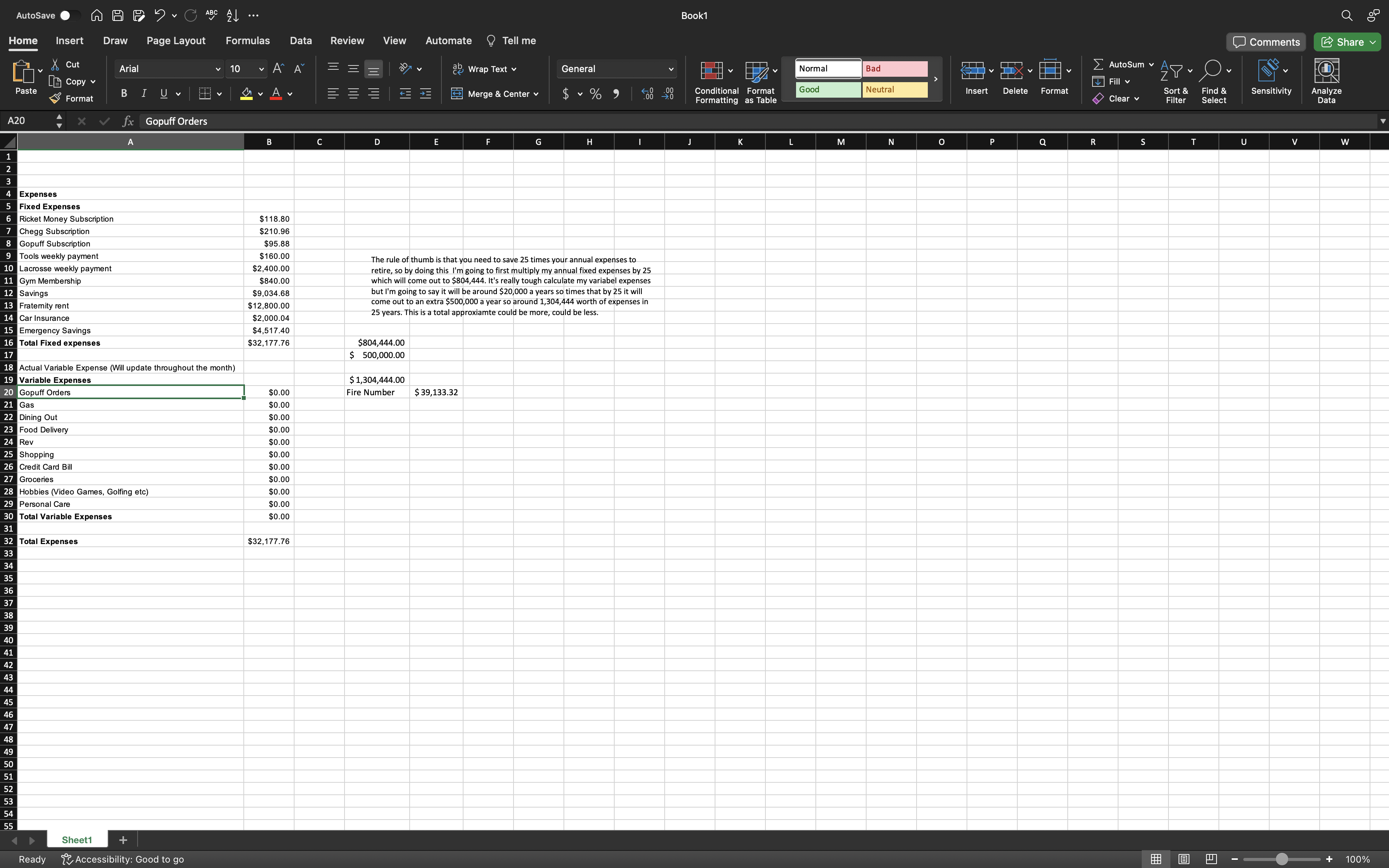Select the Total Fixed expenses value cell
The height and width of the screenshot is (868, 1389).
(x=269, y=343)
